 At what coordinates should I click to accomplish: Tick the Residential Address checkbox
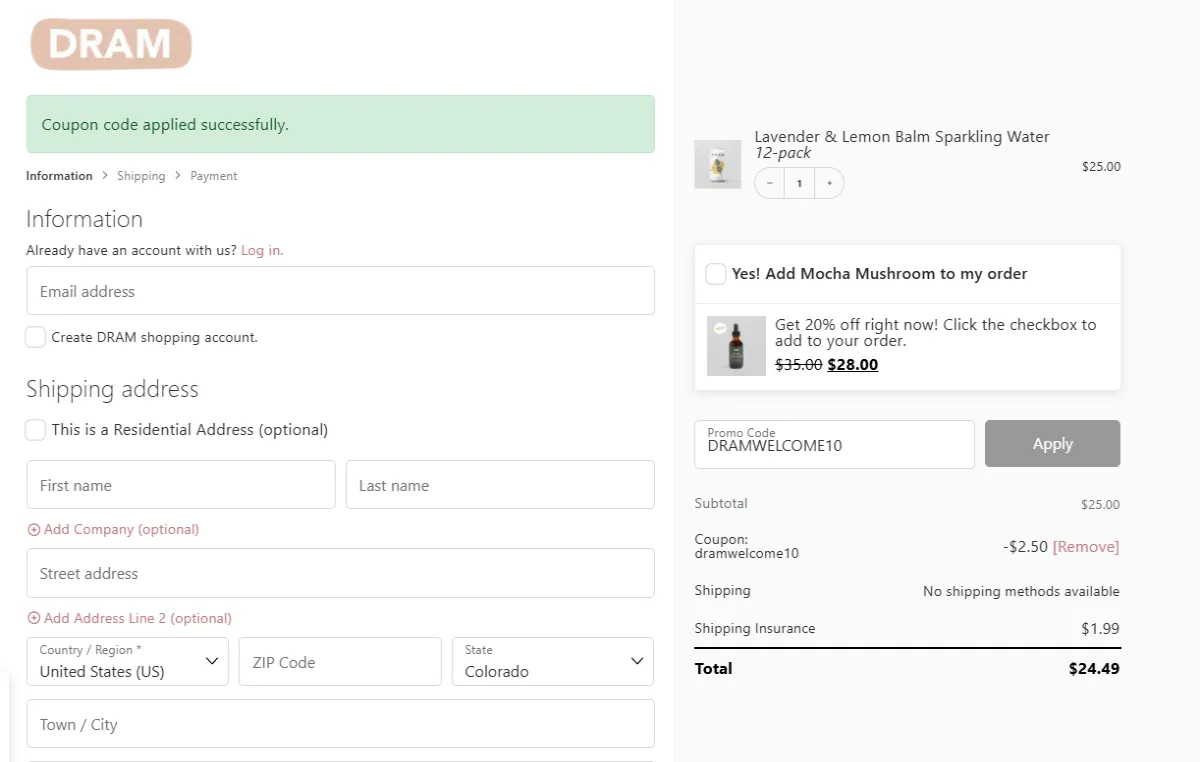tap(36, 430)
